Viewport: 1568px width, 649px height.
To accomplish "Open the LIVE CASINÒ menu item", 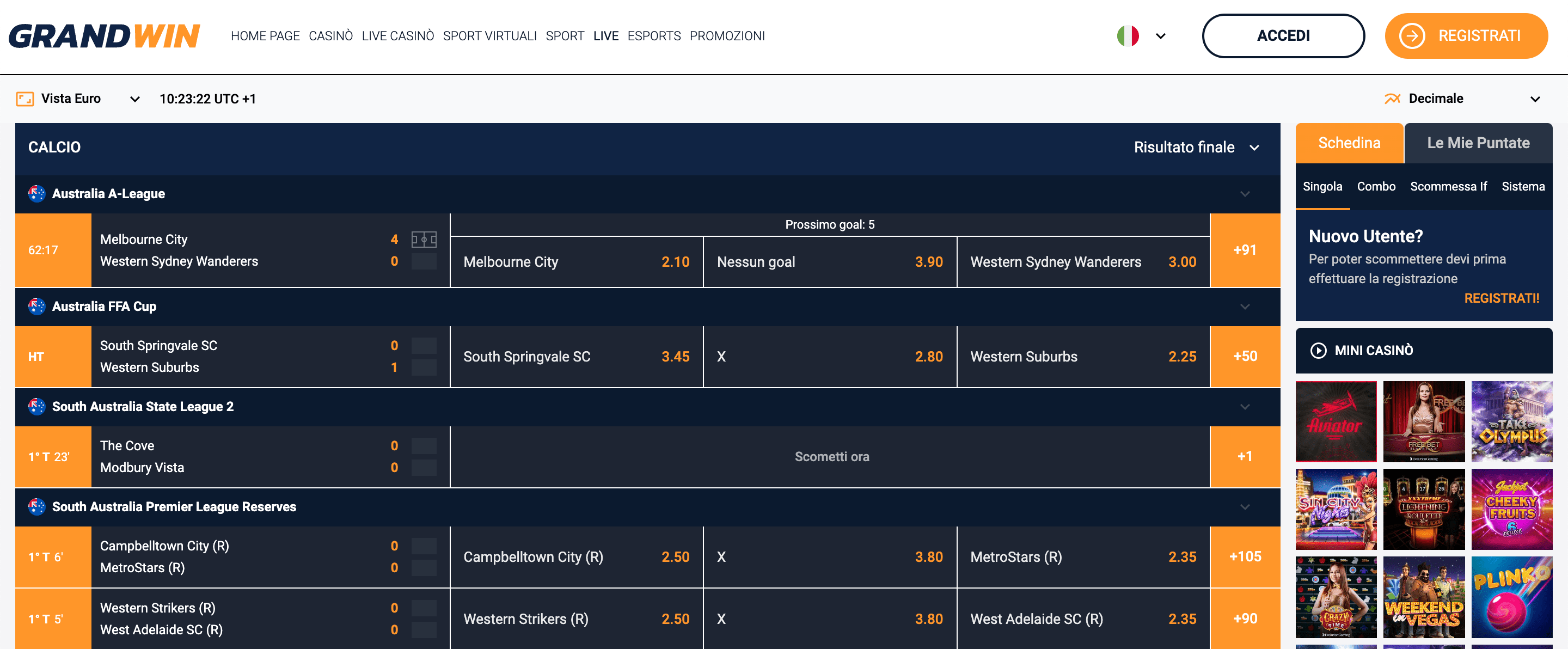I will tap(398, 36).
